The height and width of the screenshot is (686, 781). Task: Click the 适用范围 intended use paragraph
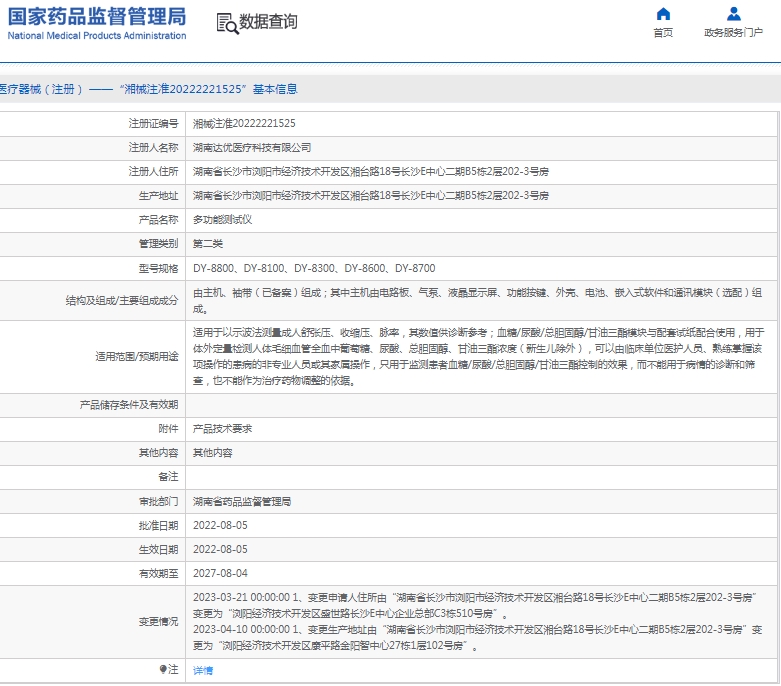pyautogui.click(x=478, y=357)
